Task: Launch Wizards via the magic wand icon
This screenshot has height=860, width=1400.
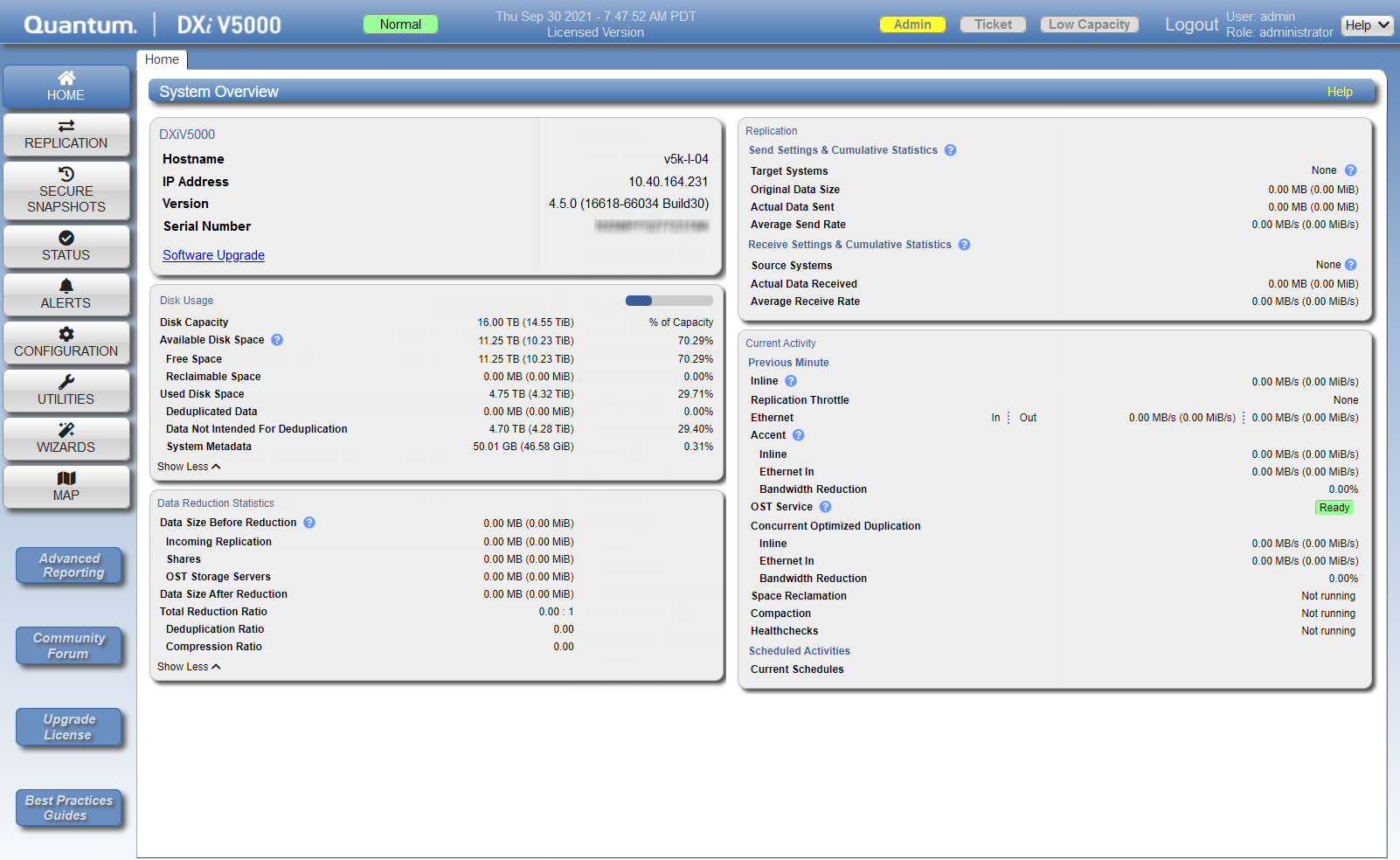Action: pos(66,430)
